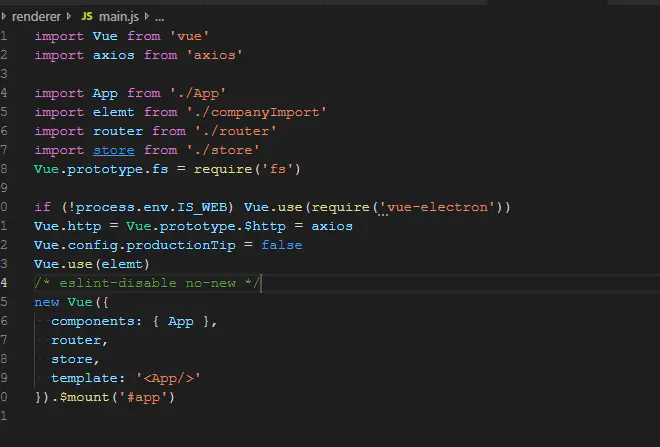Image resolution: width=660 pixels, height=447 pixels.
Task: Click the main.js breadcrumb item
Action: 118,16
